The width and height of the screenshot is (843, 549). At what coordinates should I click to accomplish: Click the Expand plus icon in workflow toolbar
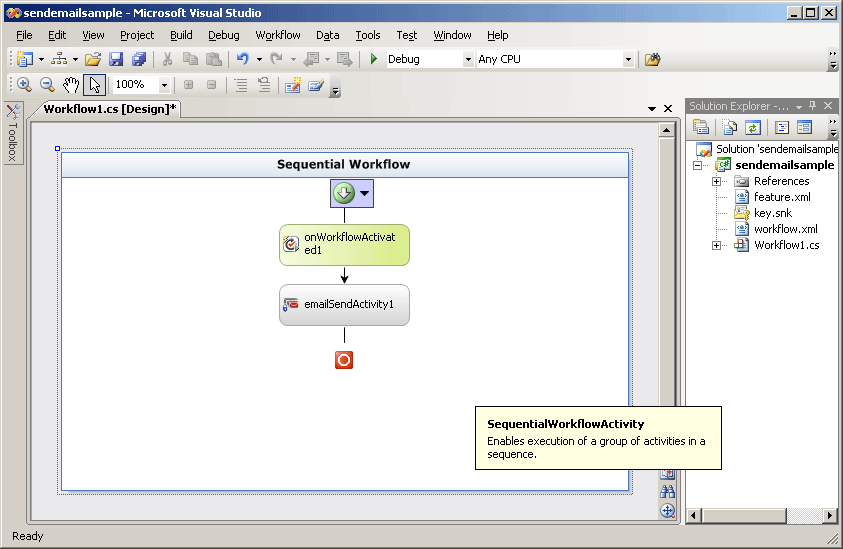pos(188,84)
